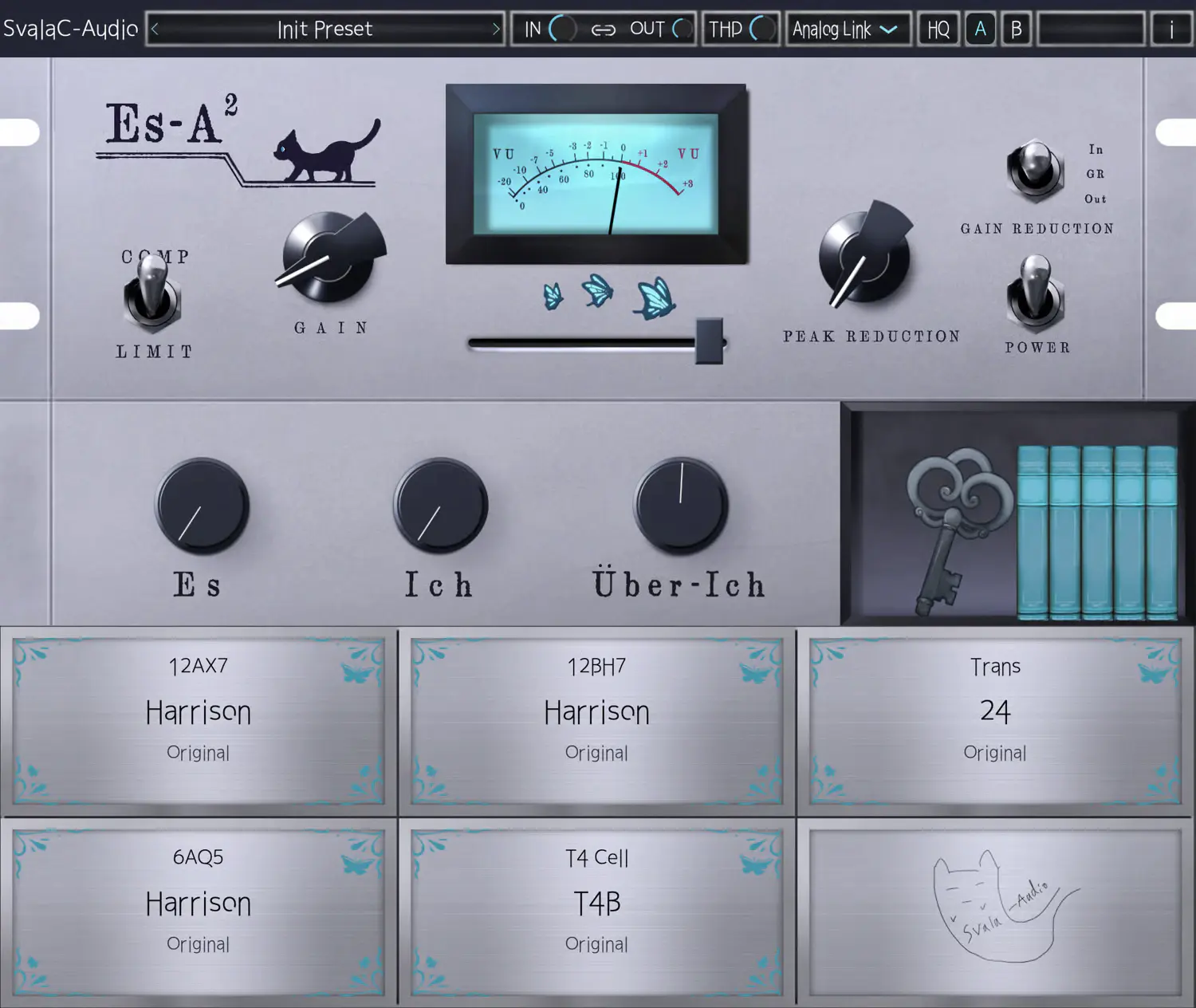This screenshot has height=1008, width=1196.
Task: Select the A preset slot
Action: (x=980, y=30)
